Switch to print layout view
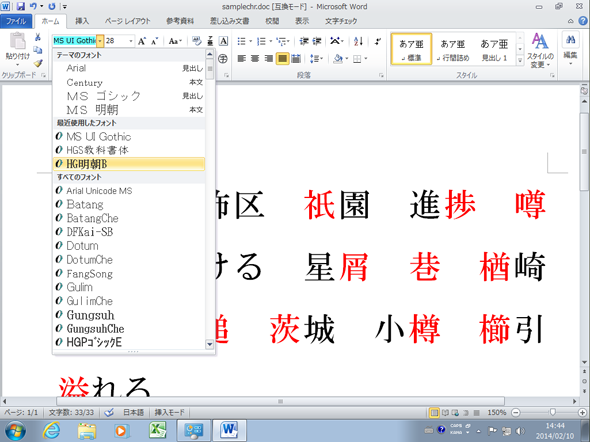The width and height of the screenshot is (590, 442). point(434,413)
